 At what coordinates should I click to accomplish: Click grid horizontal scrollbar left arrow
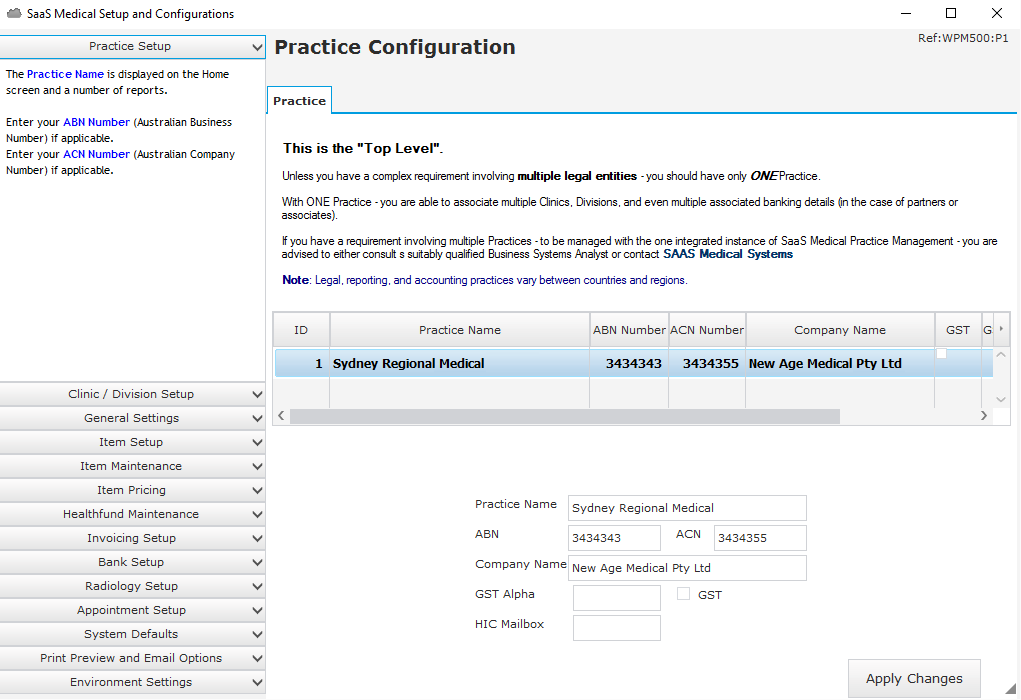click(x=281, y=415)
